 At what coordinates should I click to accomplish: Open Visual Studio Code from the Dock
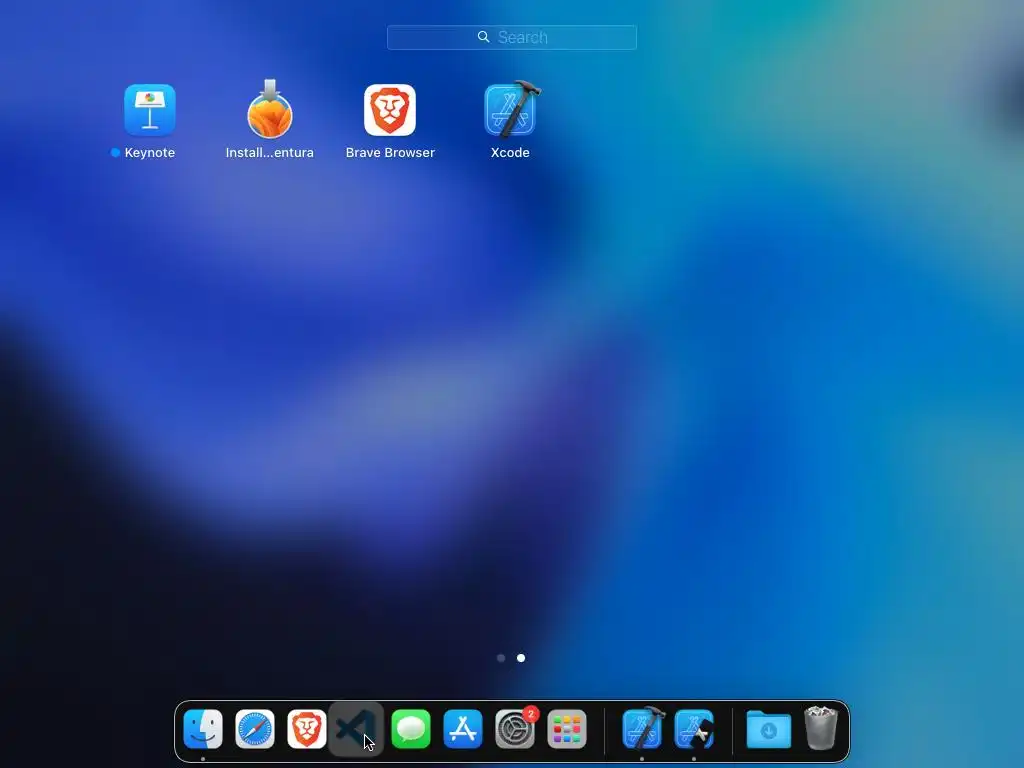356,729
